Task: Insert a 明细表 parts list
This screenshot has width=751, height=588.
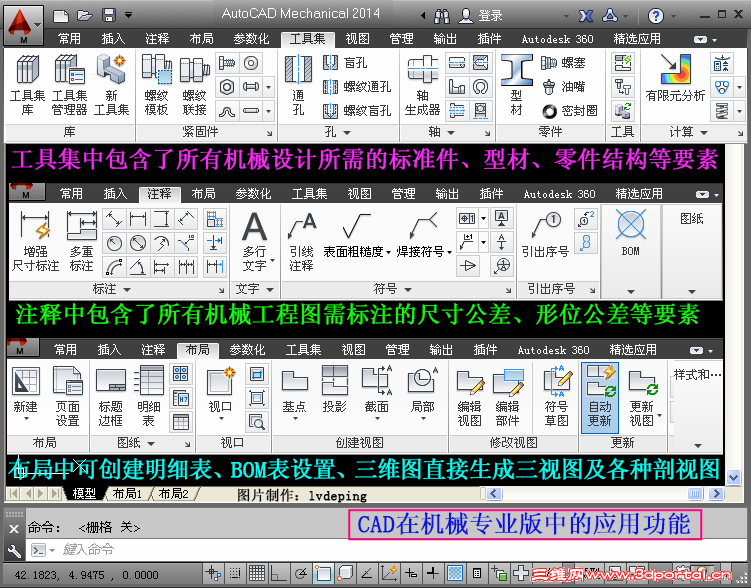Action: pos(148,396)
